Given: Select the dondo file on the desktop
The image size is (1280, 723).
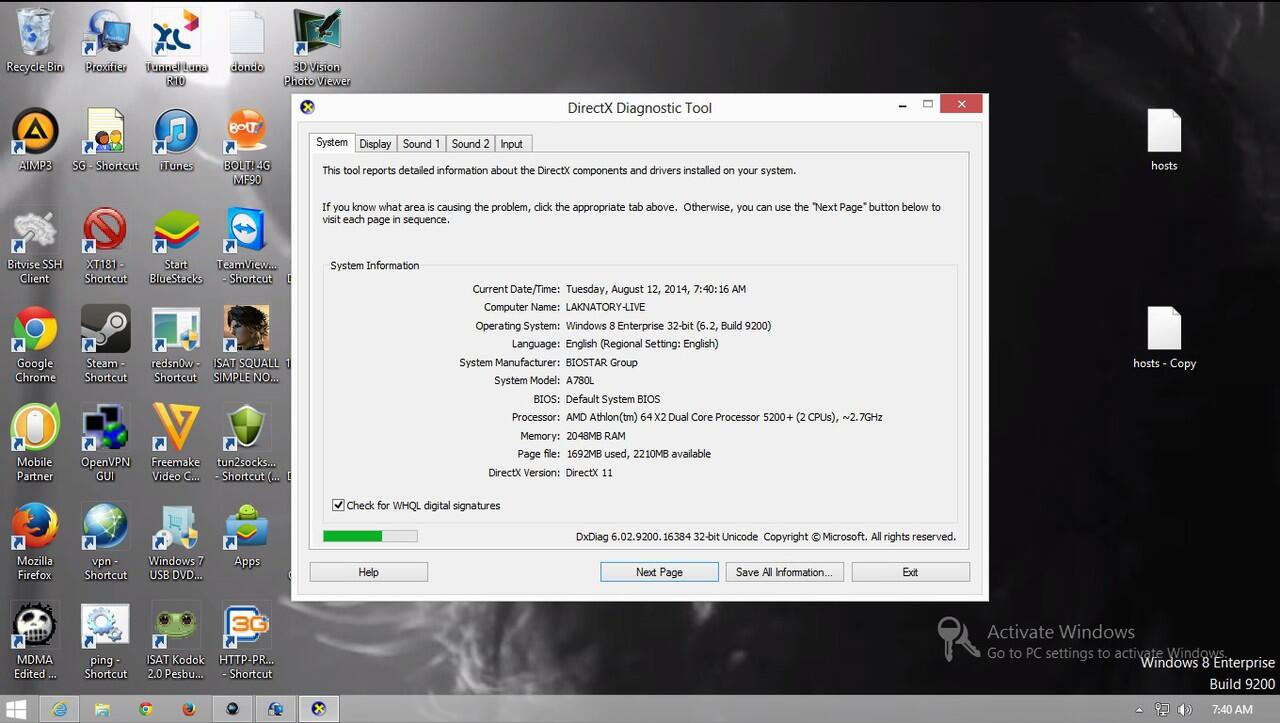Looking at the screenshot, I should tap(247, 40).
